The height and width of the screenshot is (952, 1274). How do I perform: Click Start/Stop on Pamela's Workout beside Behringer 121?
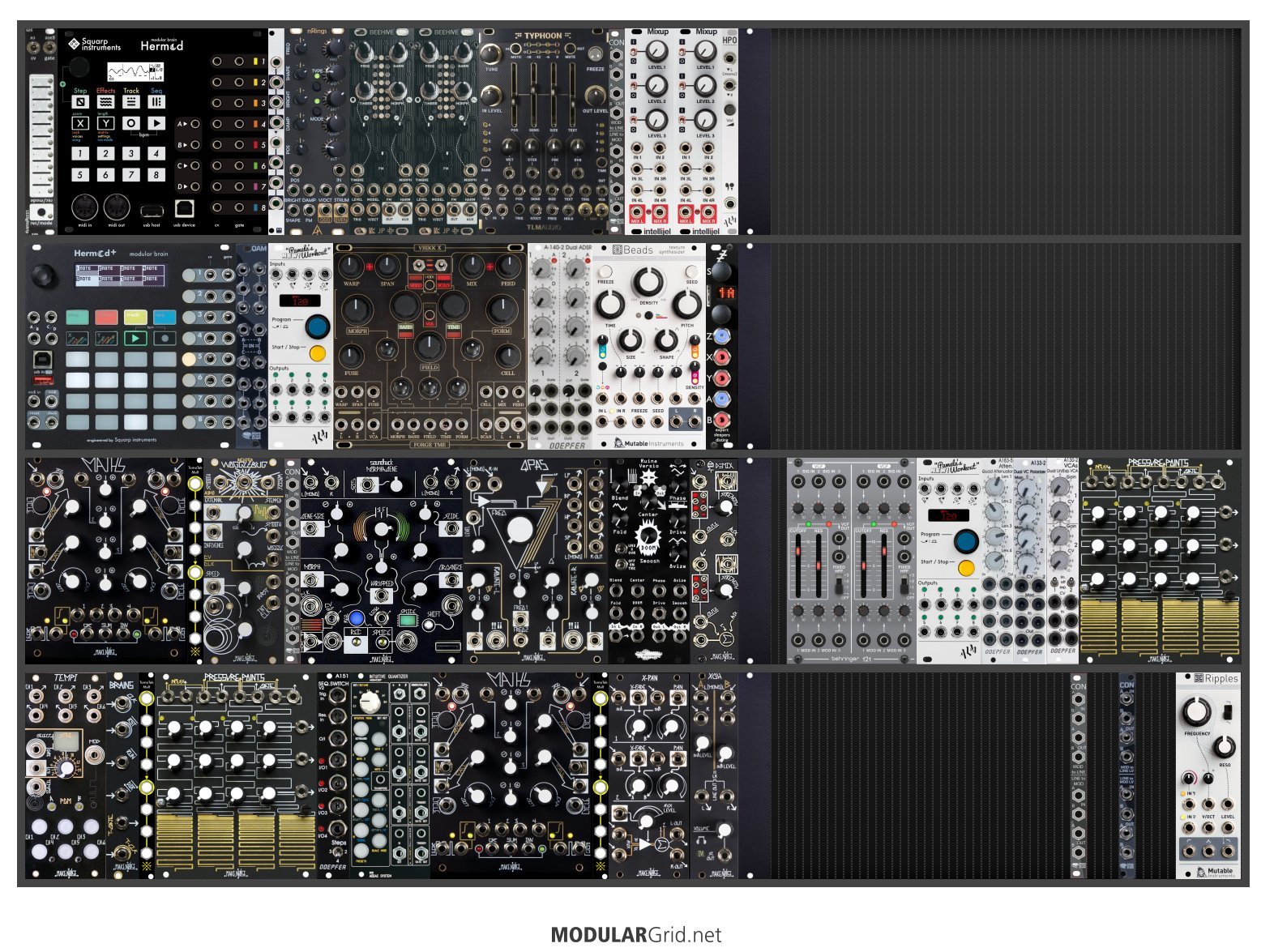click(966, 567)
